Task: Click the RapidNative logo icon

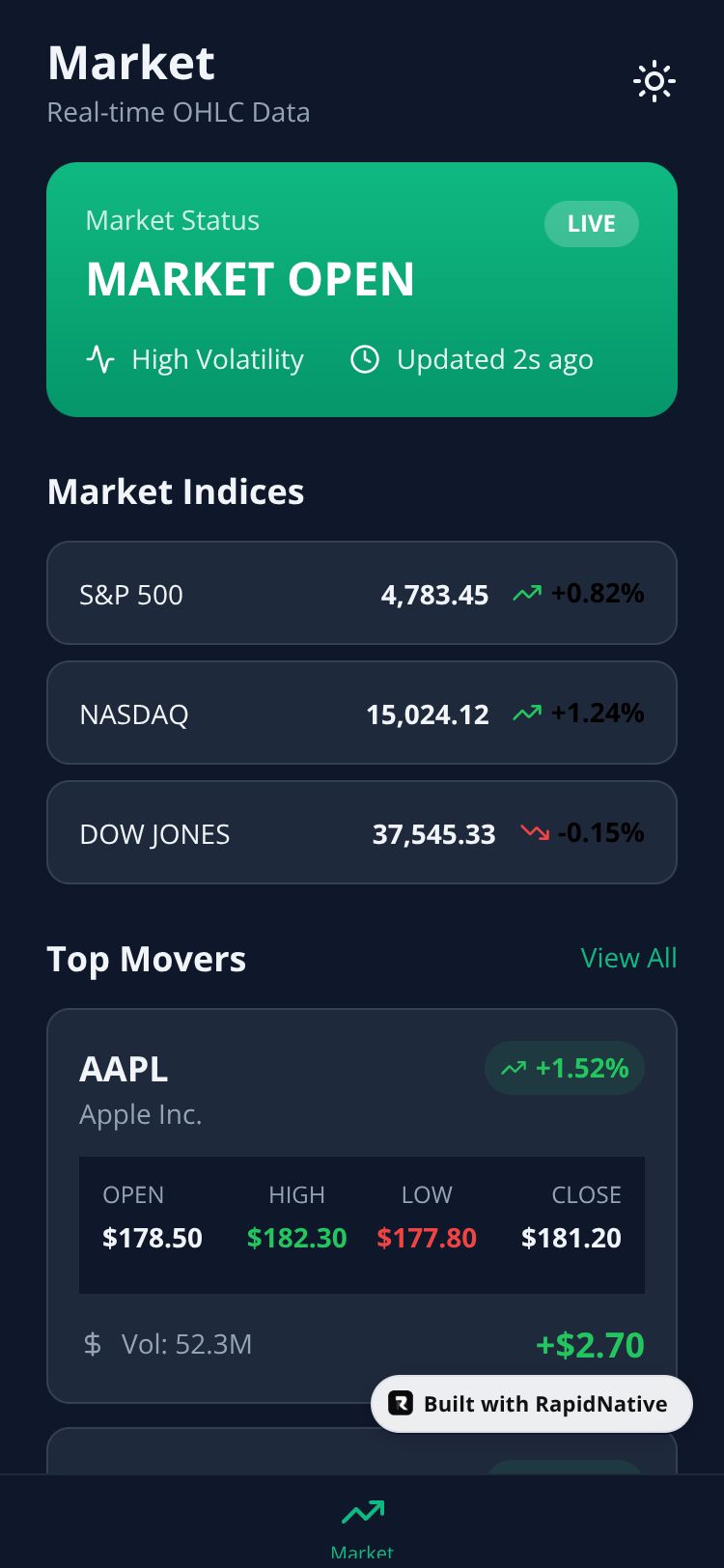Action: point(401,1404)
